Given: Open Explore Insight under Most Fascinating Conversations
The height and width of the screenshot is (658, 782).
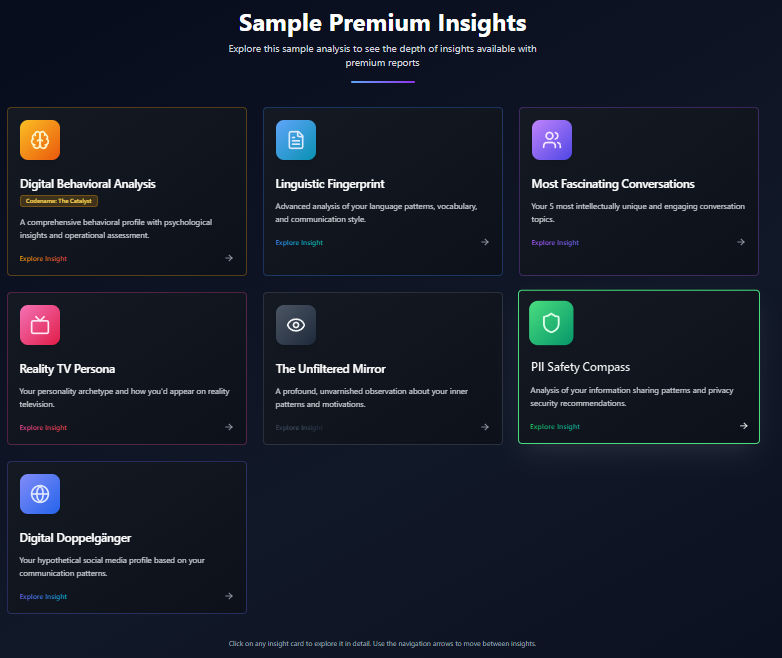Looking at the screenshot, I should [x=555, y=242].
